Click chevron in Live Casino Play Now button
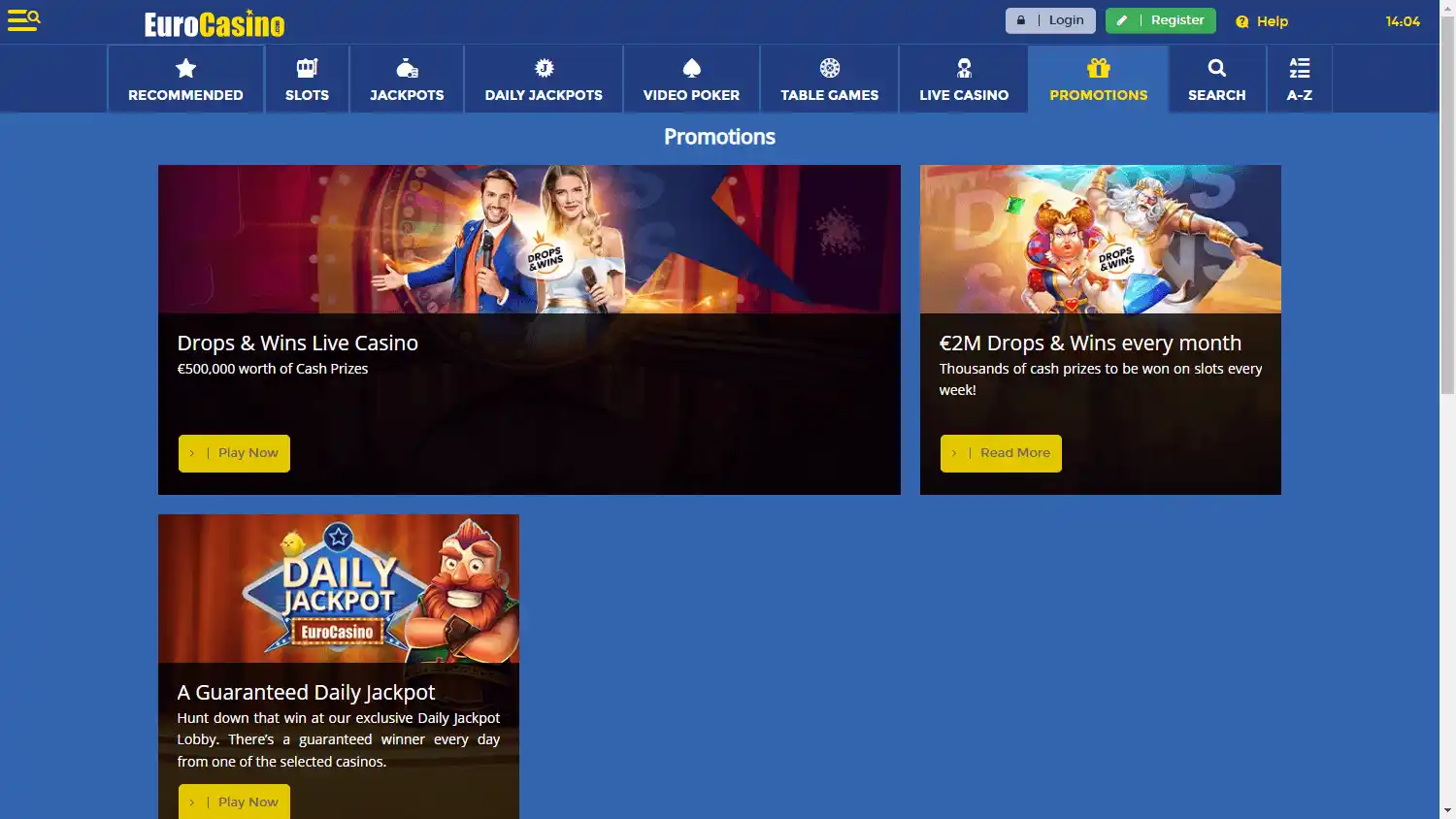Image resolution: width=1456 pixels, height=819 pixels. [192, 453]
